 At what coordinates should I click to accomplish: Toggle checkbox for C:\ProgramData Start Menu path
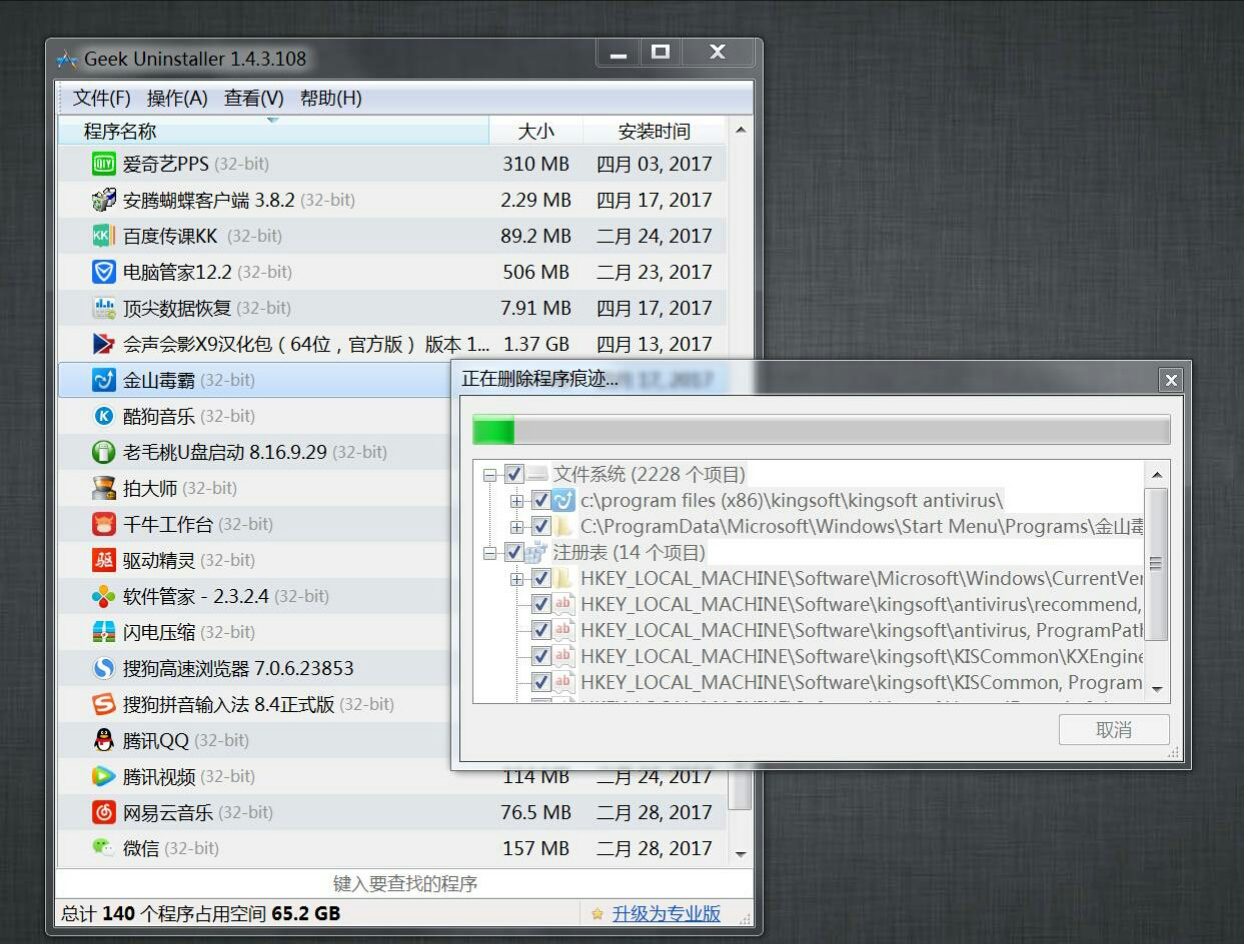pos(540,526)
